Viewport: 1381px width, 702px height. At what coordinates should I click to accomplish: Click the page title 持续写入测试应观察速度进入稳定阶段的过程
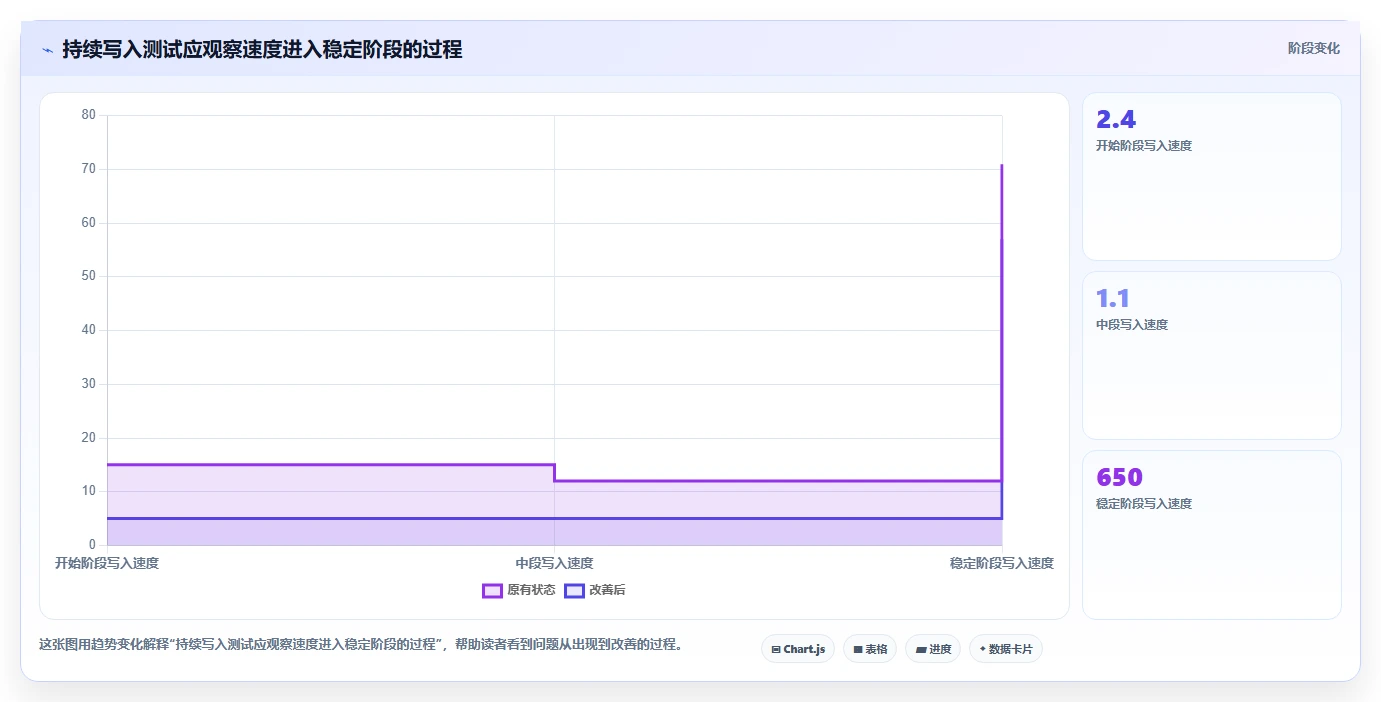pyautogui.click(x=262, y=50)
